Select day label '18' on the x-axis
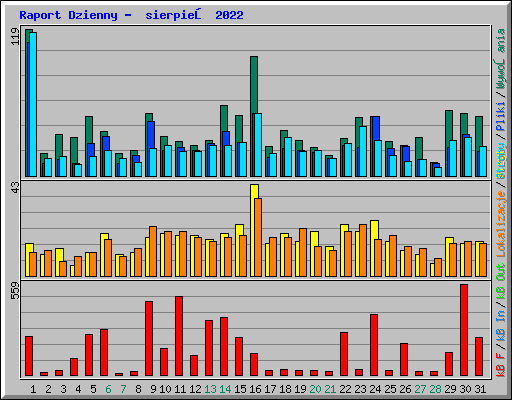 coord(285,389)
